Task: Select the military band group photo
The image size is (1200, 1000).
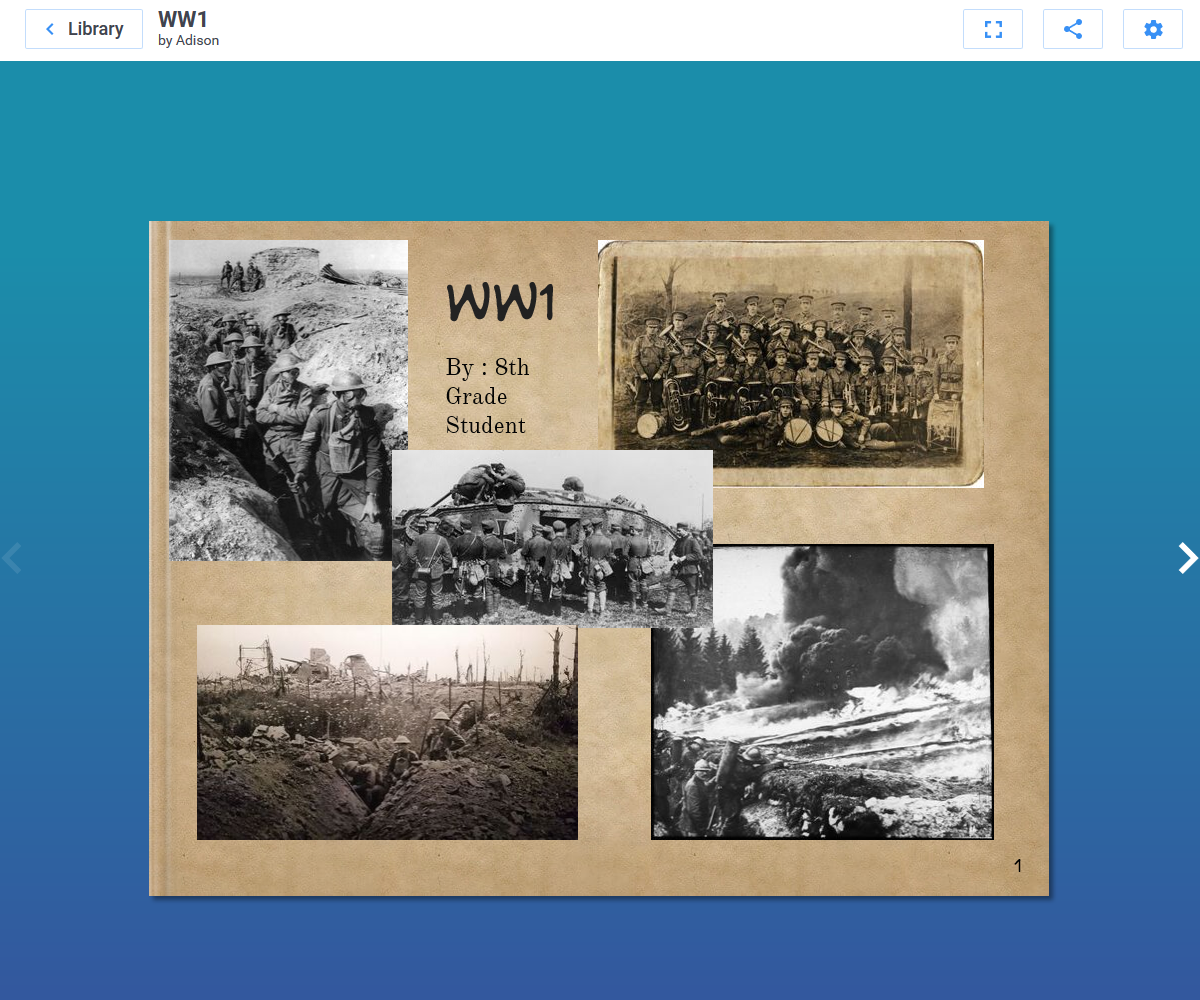Action: pos(791,364)
